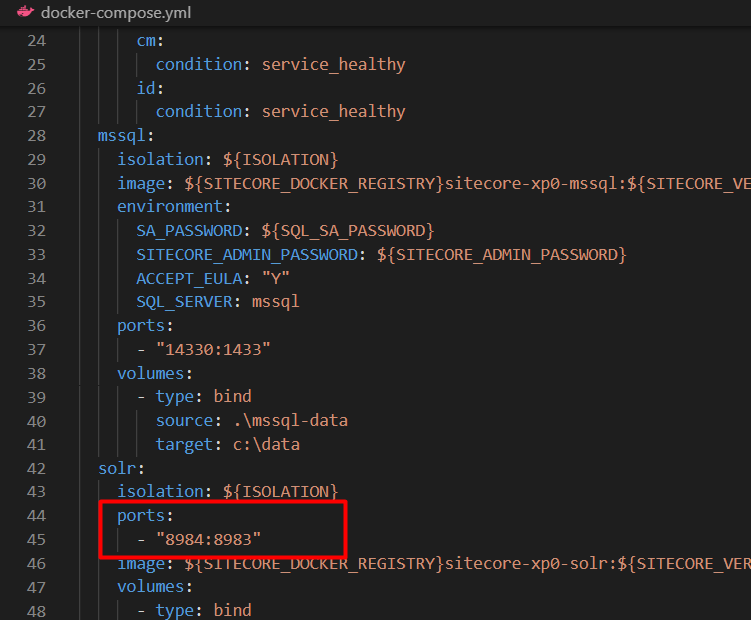
Task: Click the SA_PASSWORD variable name
Action: (x=192, y=230)
